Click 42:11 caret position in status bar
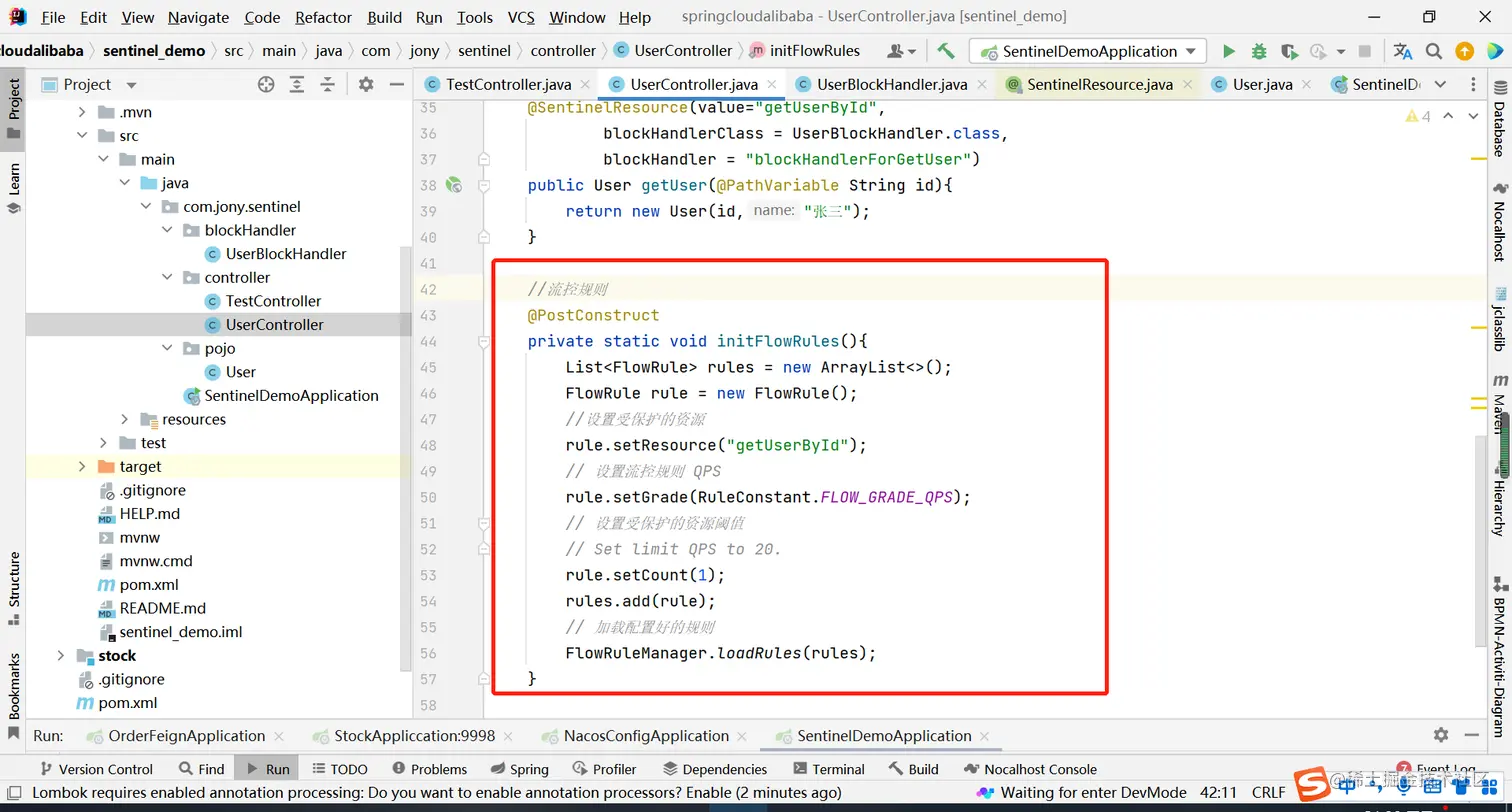The height and width of the screenshot is (812, 1512). tap(1218, 792)
